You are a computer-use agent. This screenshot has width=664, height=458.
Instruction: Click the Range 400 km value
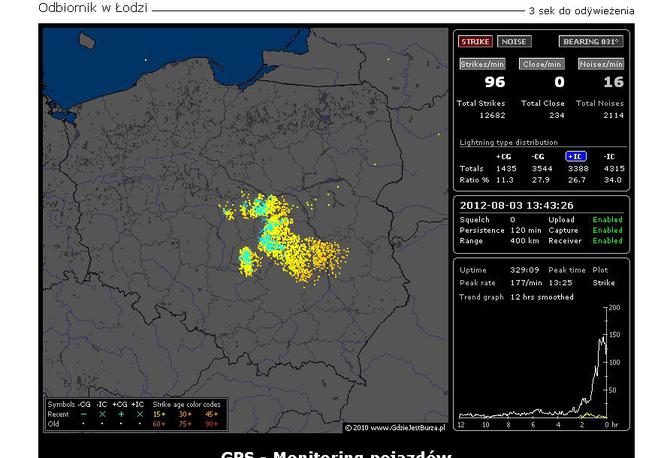tap(525, 241)
